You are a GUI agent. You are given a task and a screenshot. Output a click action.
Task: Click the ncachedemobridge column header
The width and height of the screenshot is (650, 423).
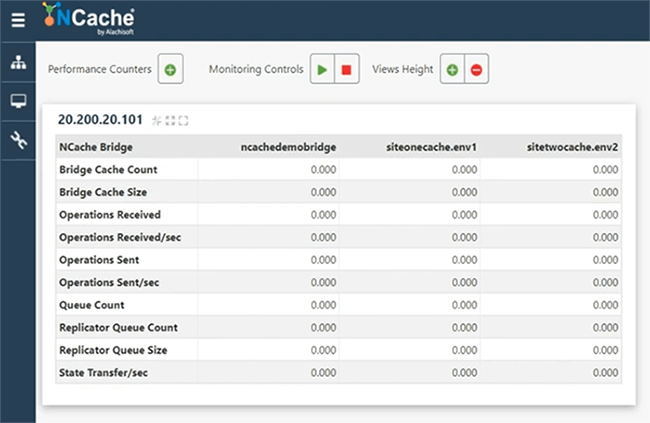(288, 147)
